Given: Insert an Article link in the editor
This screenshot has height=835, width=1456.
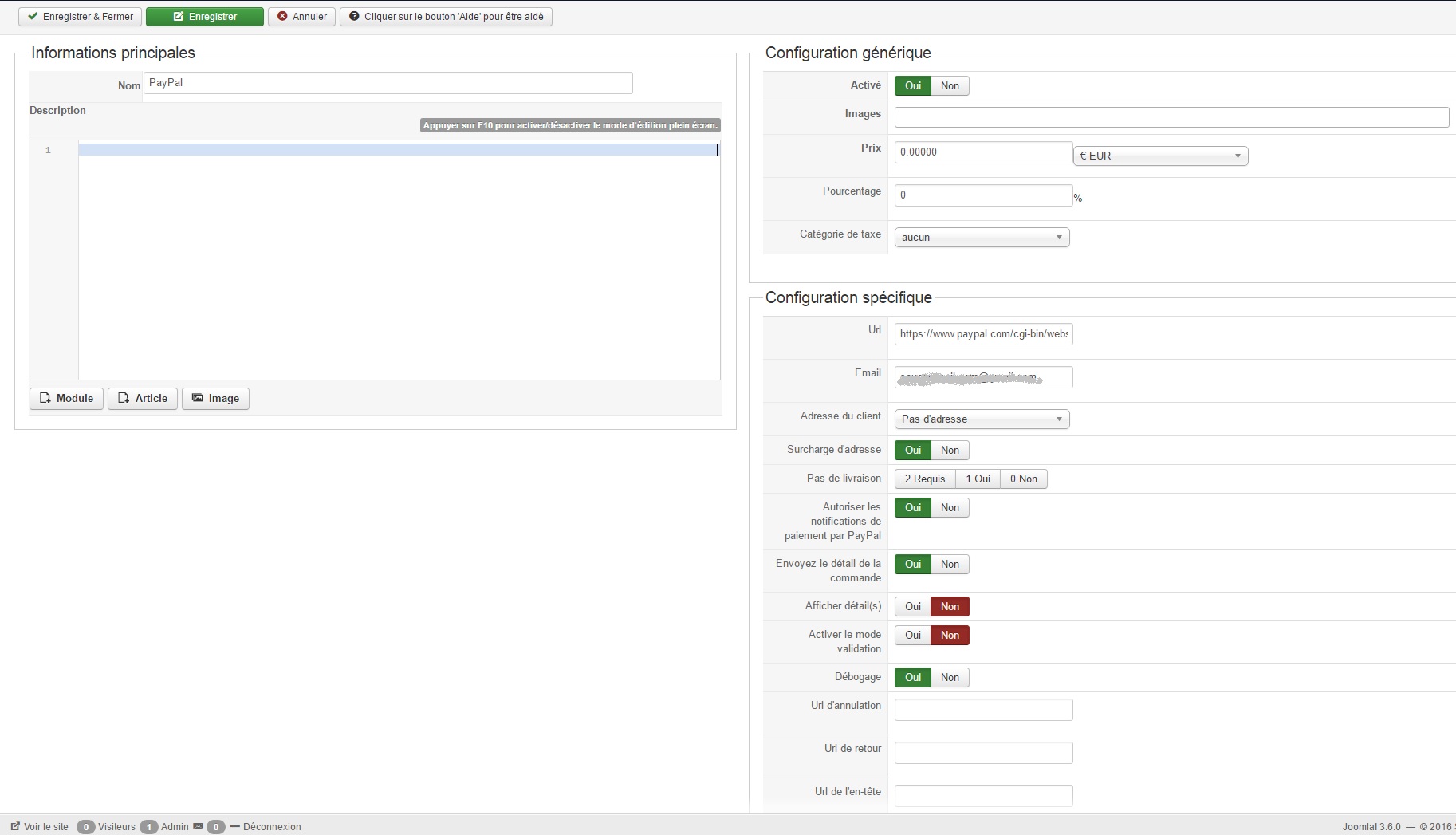Looking at the screenshot, I should point(143,398).
